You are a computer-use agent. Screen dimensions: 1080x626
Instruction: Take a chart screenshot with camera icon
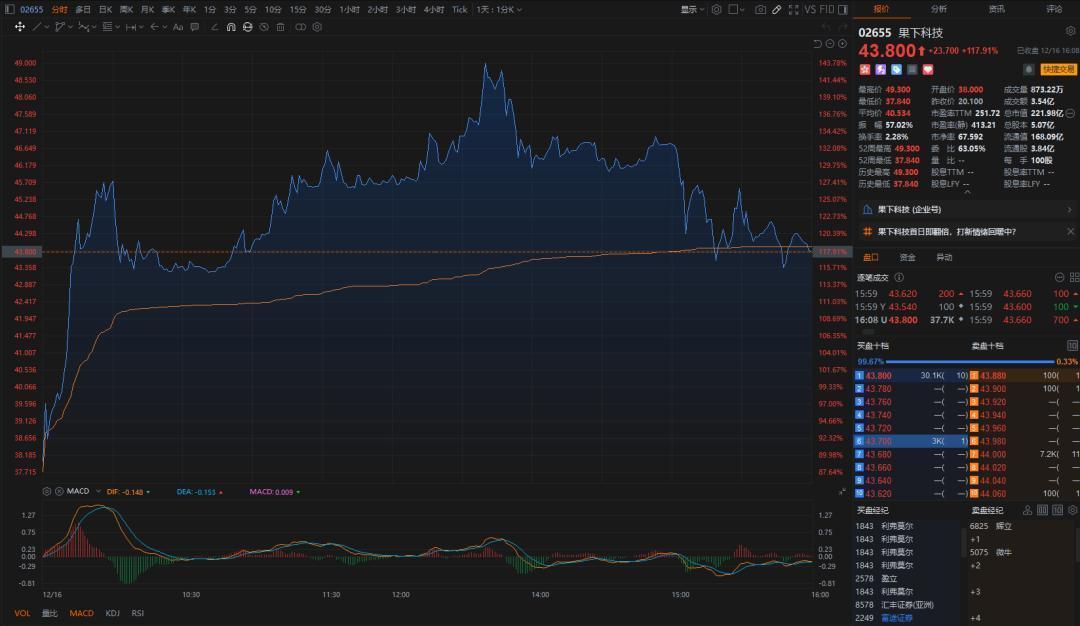[760, 9]
